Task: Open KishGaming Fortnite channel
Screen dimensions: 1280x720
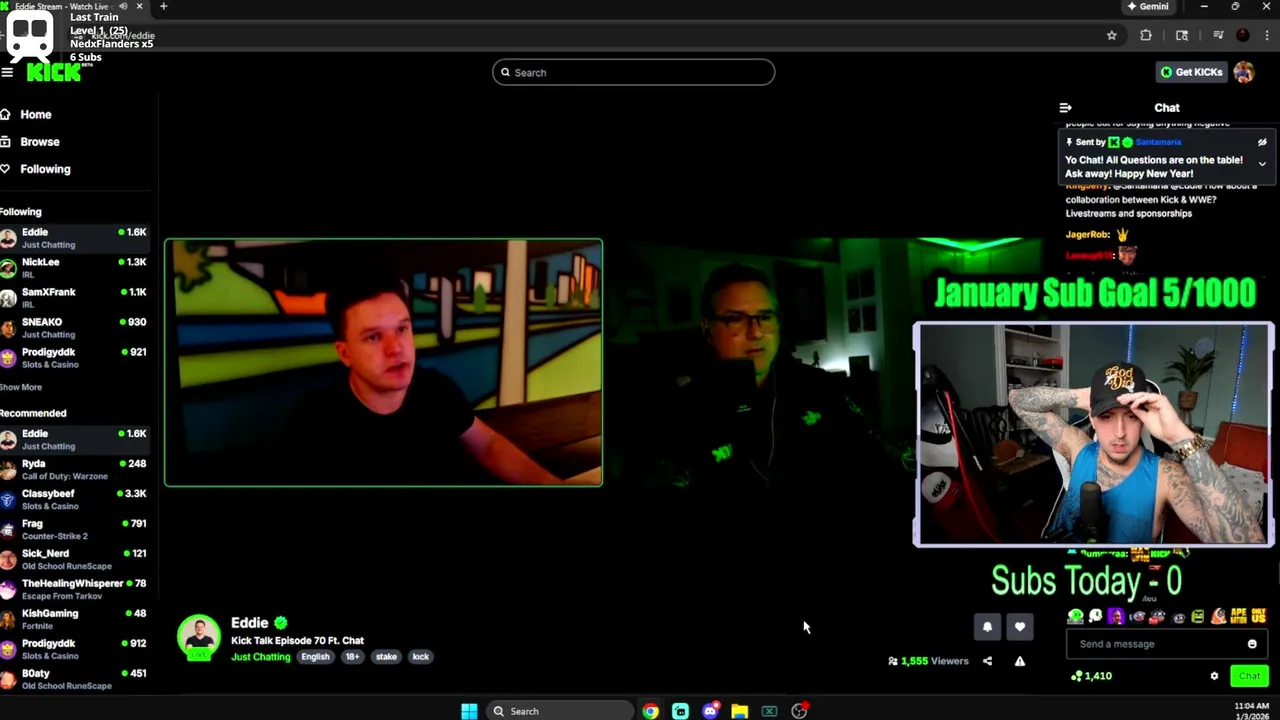Action: point(75,619)
